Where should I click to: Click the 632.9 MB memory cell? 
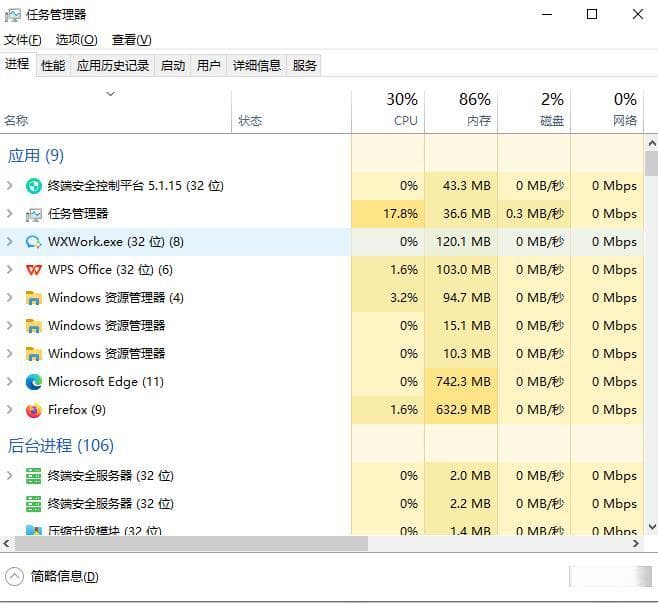tap(461, 410)
